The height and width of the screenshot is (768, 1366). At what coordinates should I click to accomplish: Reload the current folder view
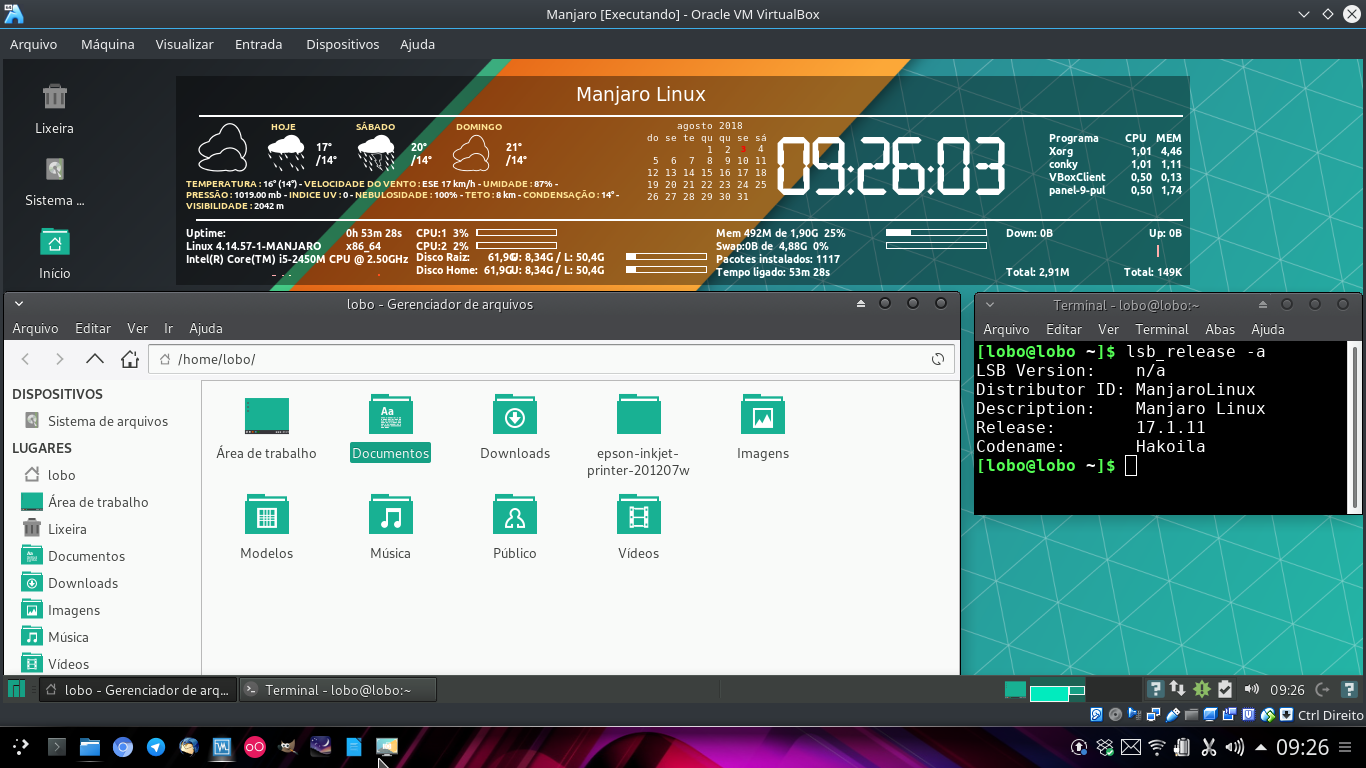[x=938, y=359]
